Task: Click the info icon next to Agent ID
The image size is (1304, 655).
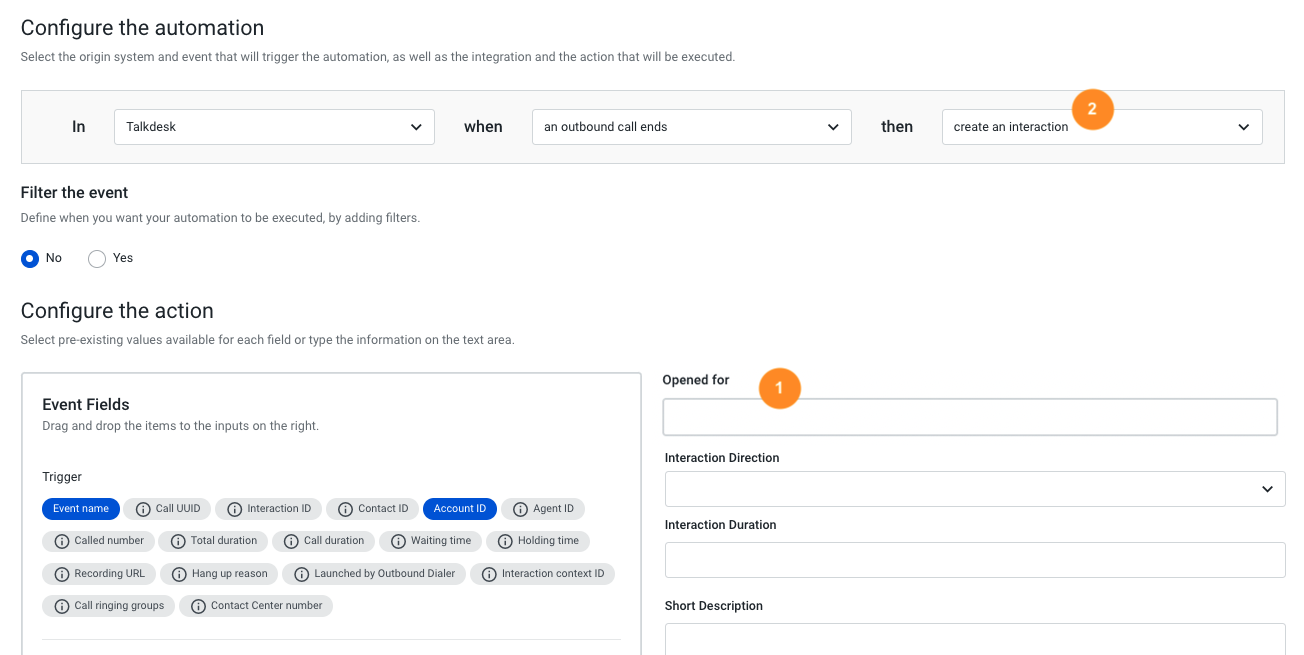Action: point(520,509)
